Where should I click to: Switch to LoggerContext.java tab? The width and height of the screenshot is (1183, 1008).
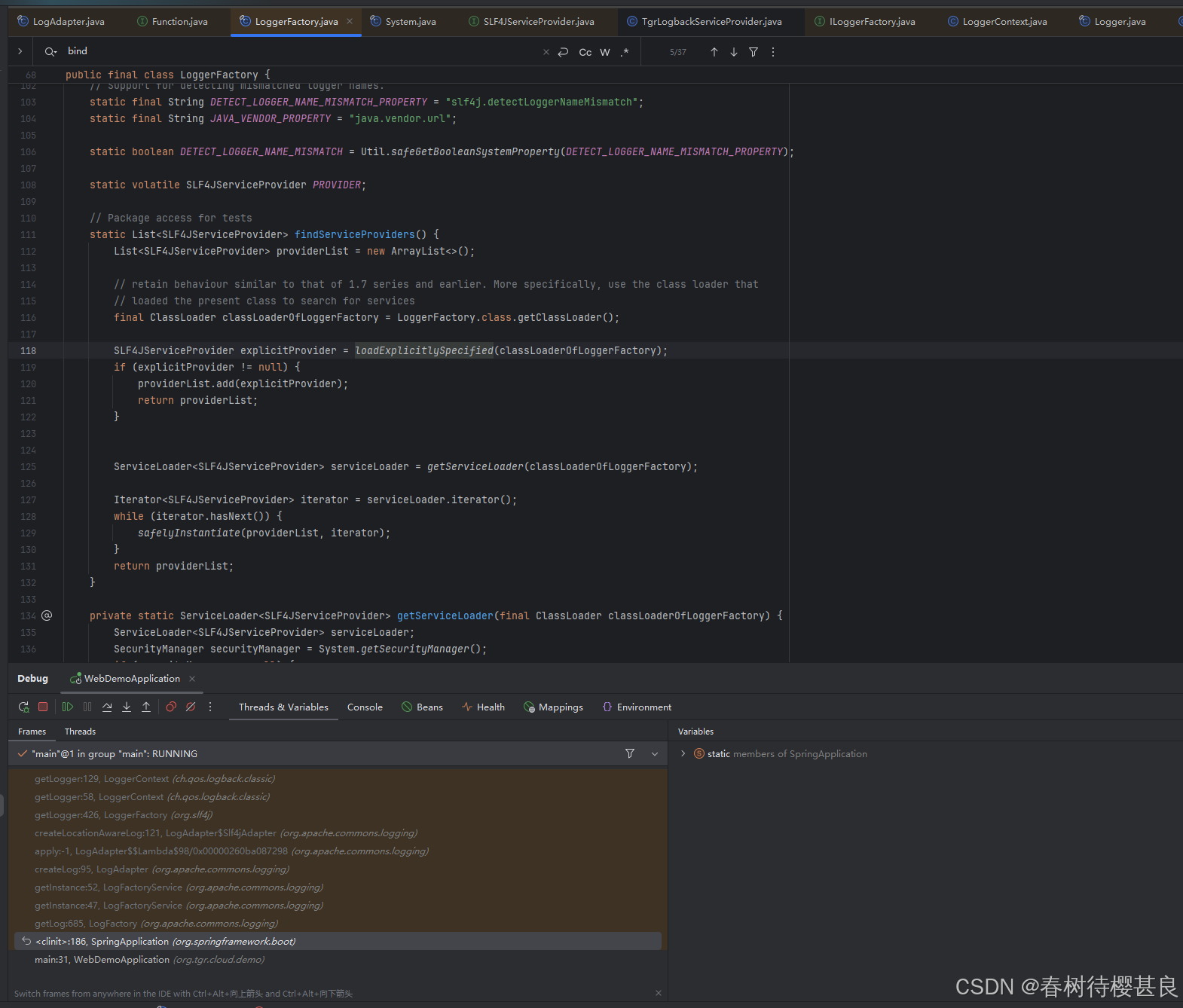coord(998,22)
